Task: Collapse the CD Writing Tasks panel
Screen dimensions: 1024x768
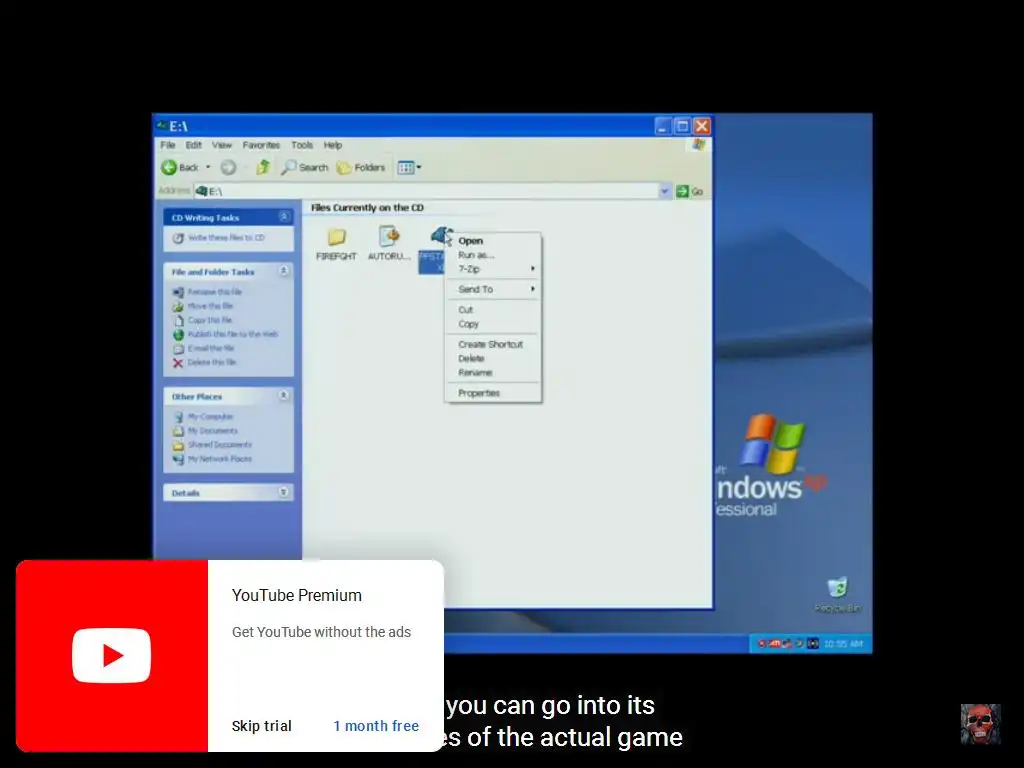Action: [283, 217]
